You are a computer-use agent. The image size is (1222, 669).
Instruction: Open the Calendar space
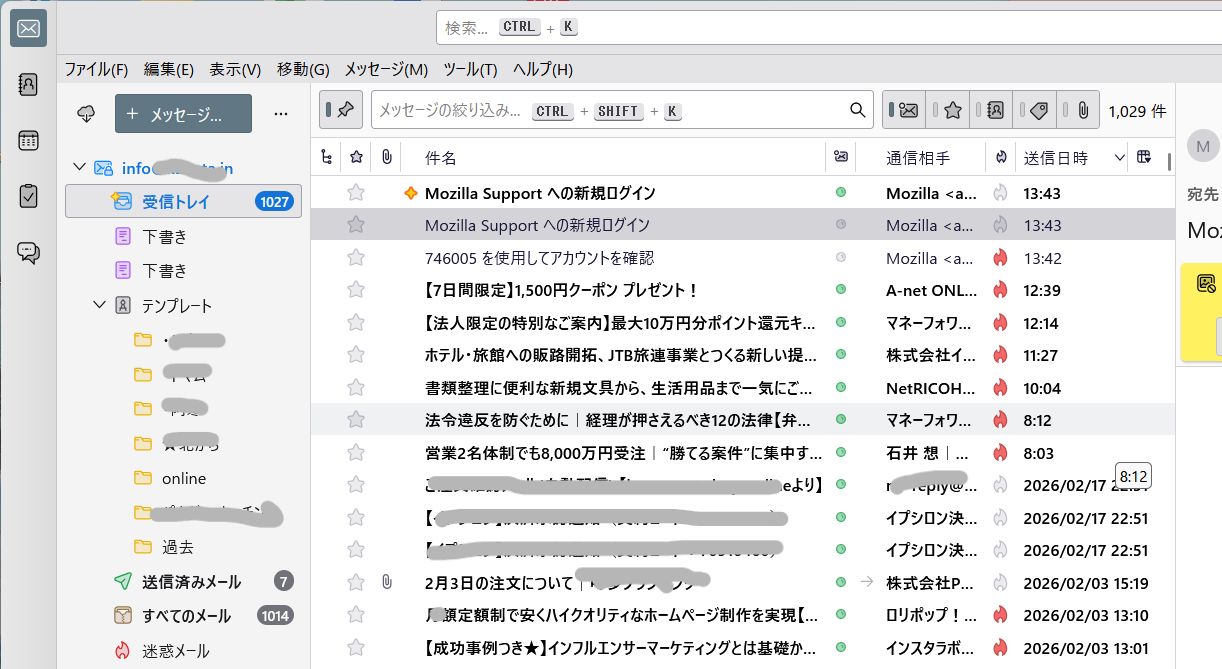pyautogui.click(x=28, y=141)
